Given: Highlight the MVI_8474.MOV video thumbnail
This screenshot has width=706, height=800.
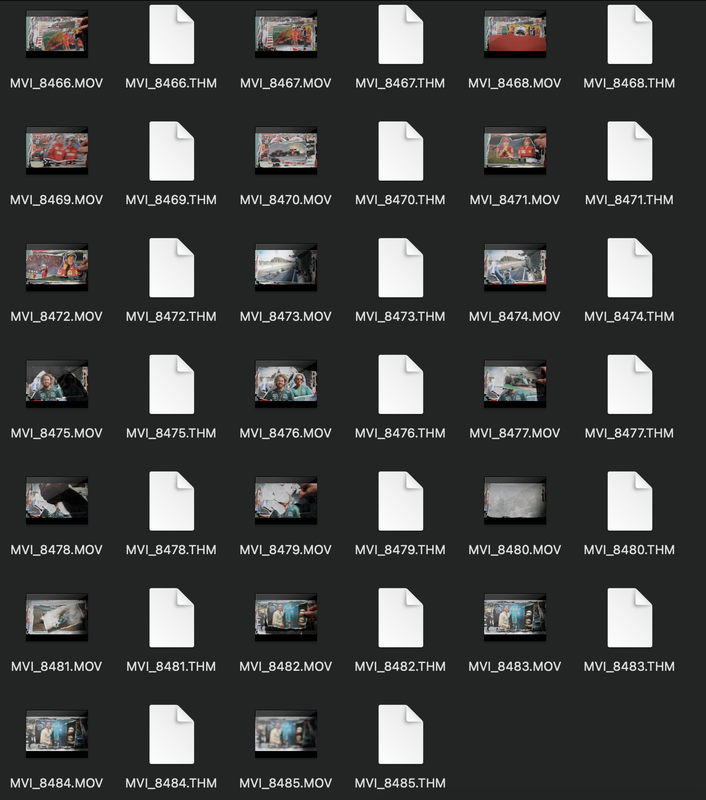Looking at the screenshot, I should coord(515,267).
